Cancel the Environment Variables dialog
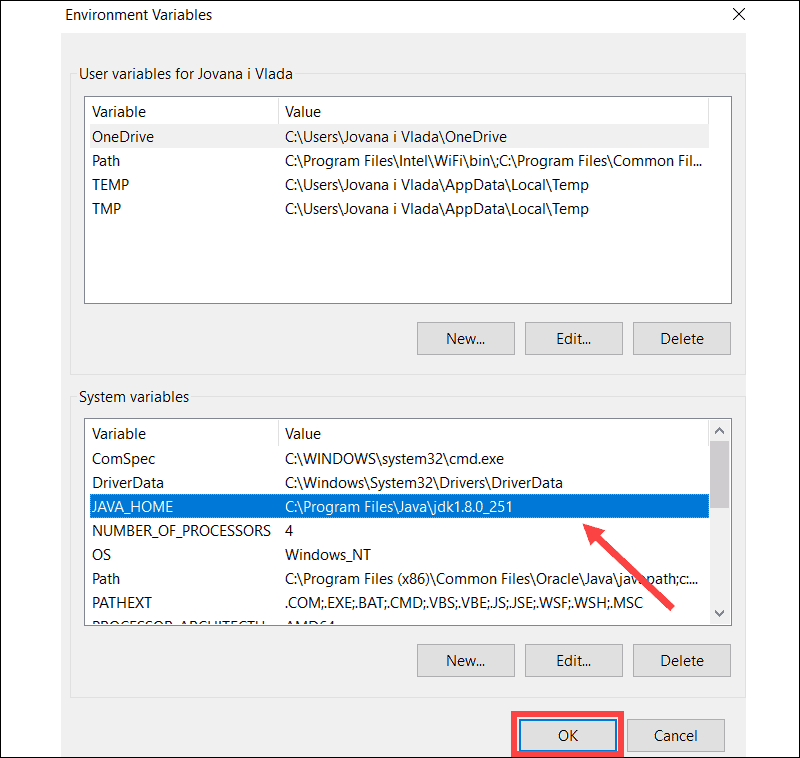Screen dimensions: 800x758 [x=676, y=735]
